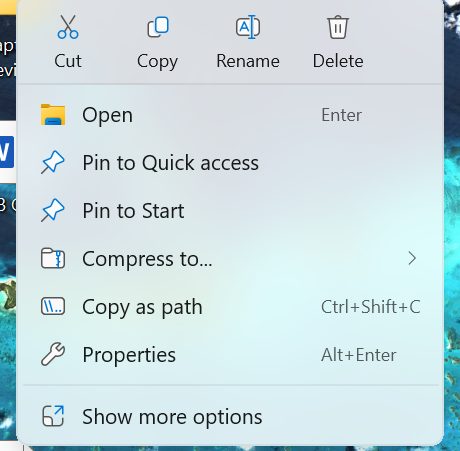
Task: Choose Pin to Quick access
Action: 230,163
